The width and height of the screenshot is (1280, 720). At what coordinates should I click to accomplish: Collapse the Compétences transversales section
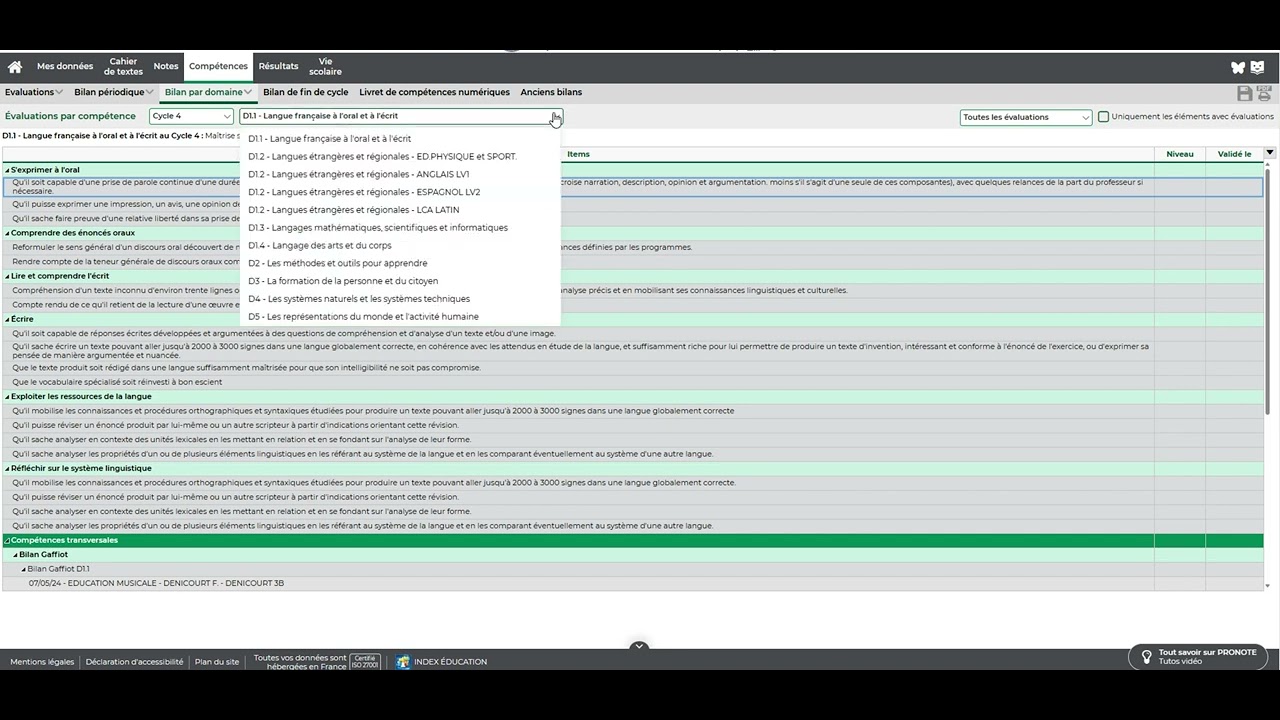(x=7, y=541)
